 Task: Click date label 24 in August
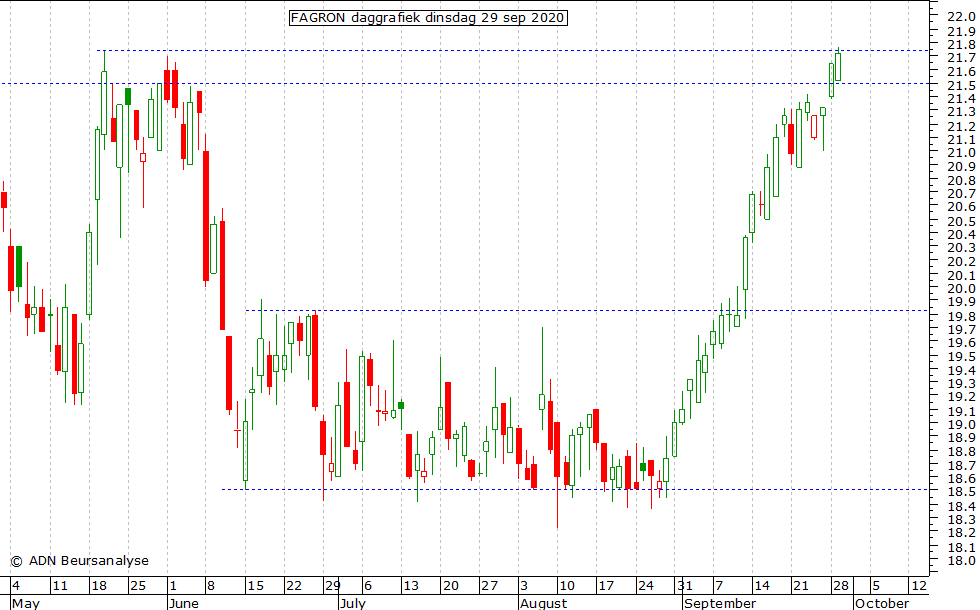click(x=646, y=586)
